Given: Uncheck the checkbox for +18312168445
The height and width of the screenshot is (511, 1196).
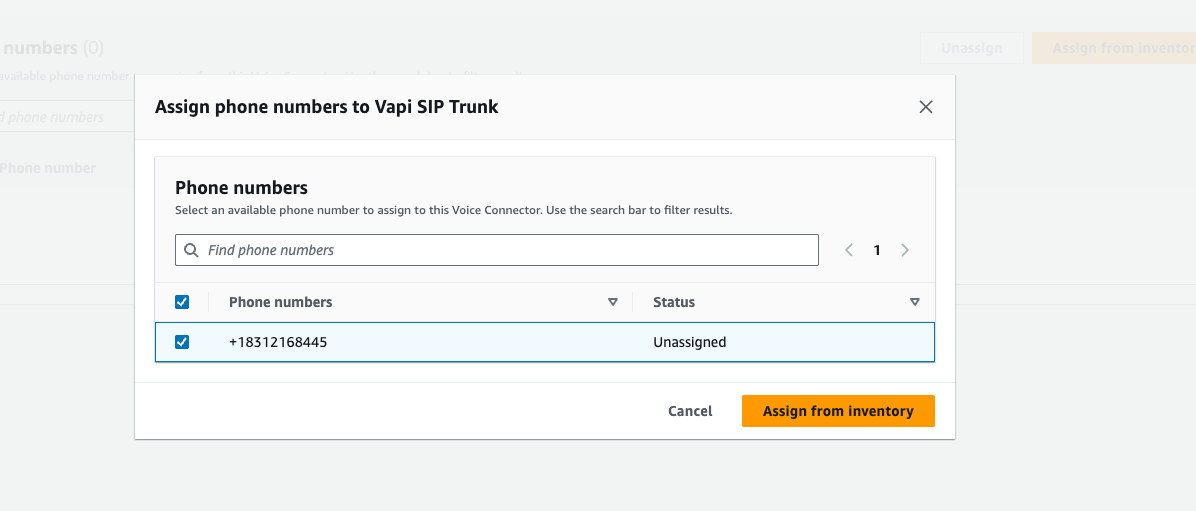Looking at the screenshot, I should [x=182, y=342].
